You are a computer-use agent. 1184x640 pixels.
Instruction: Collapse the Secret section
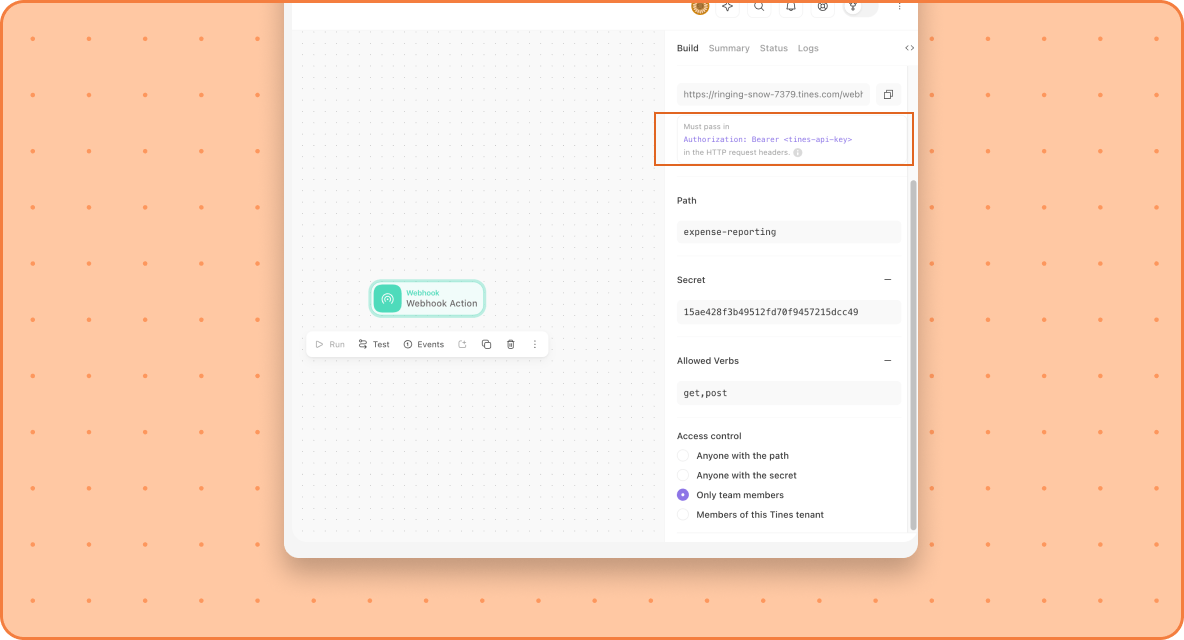[888, 279]
